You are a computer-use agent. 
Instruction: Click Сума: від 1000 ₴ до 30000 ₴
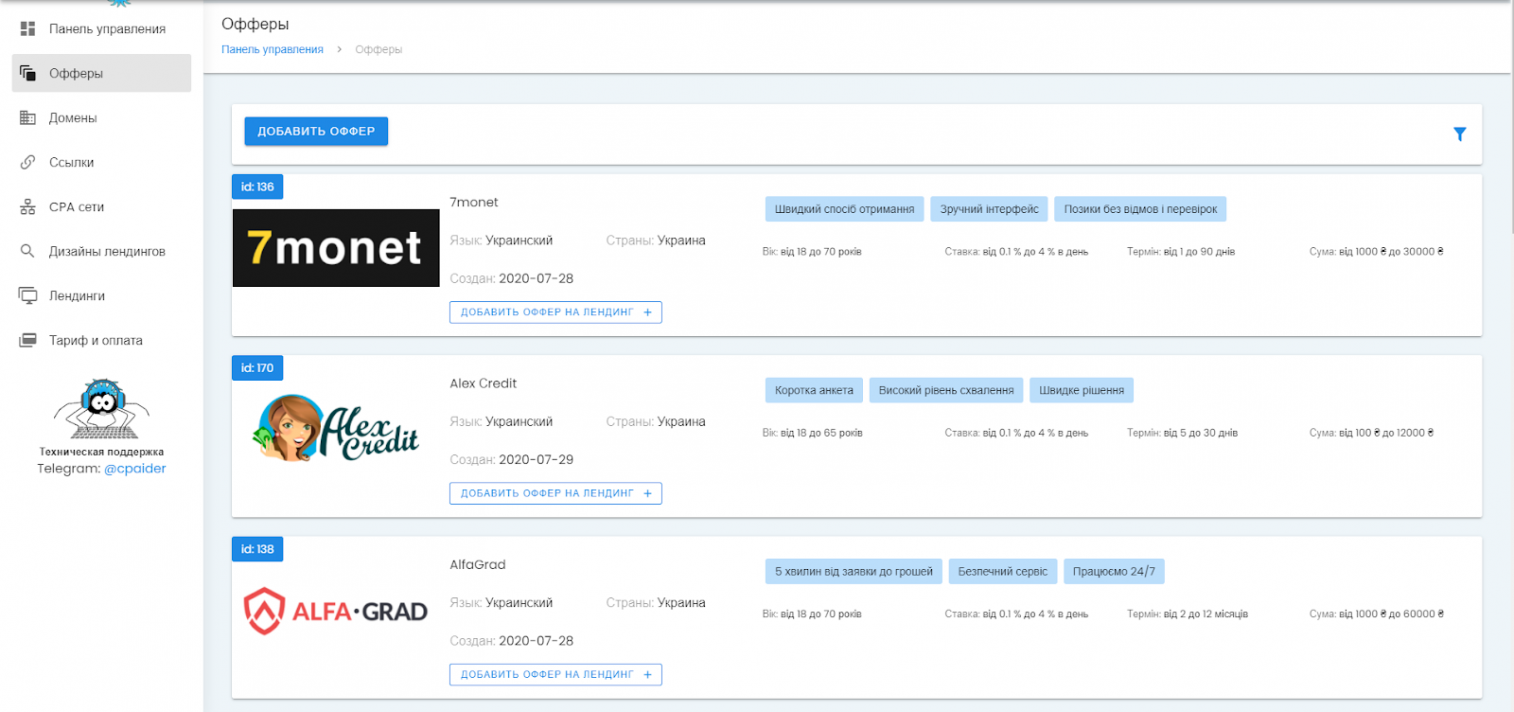[x=1376, y=252]
